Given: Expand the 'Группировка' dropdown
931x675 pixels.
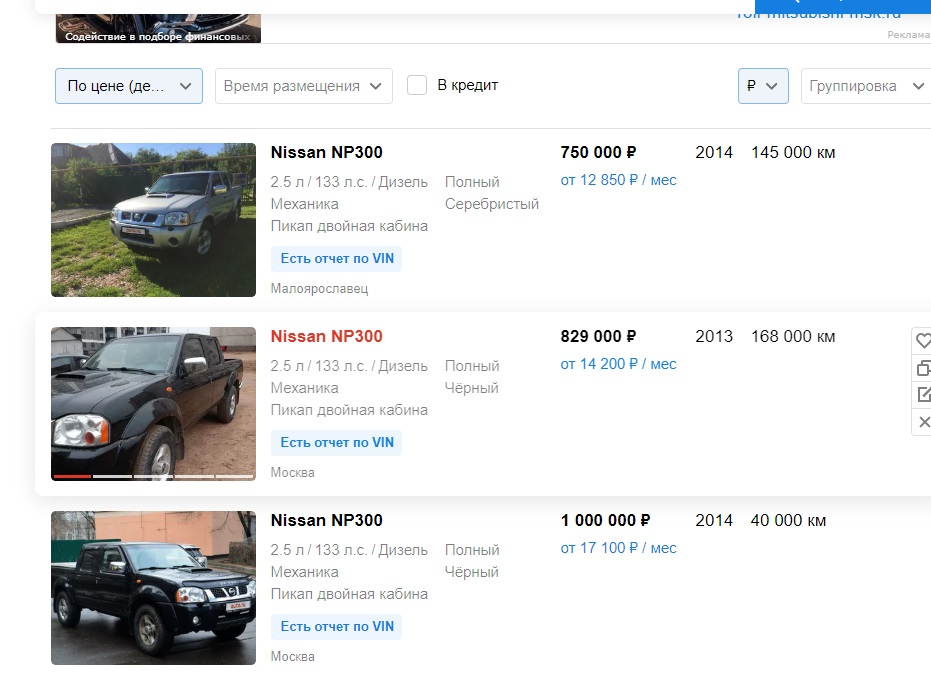Looking at the screenshot, I should pos(865,86).
